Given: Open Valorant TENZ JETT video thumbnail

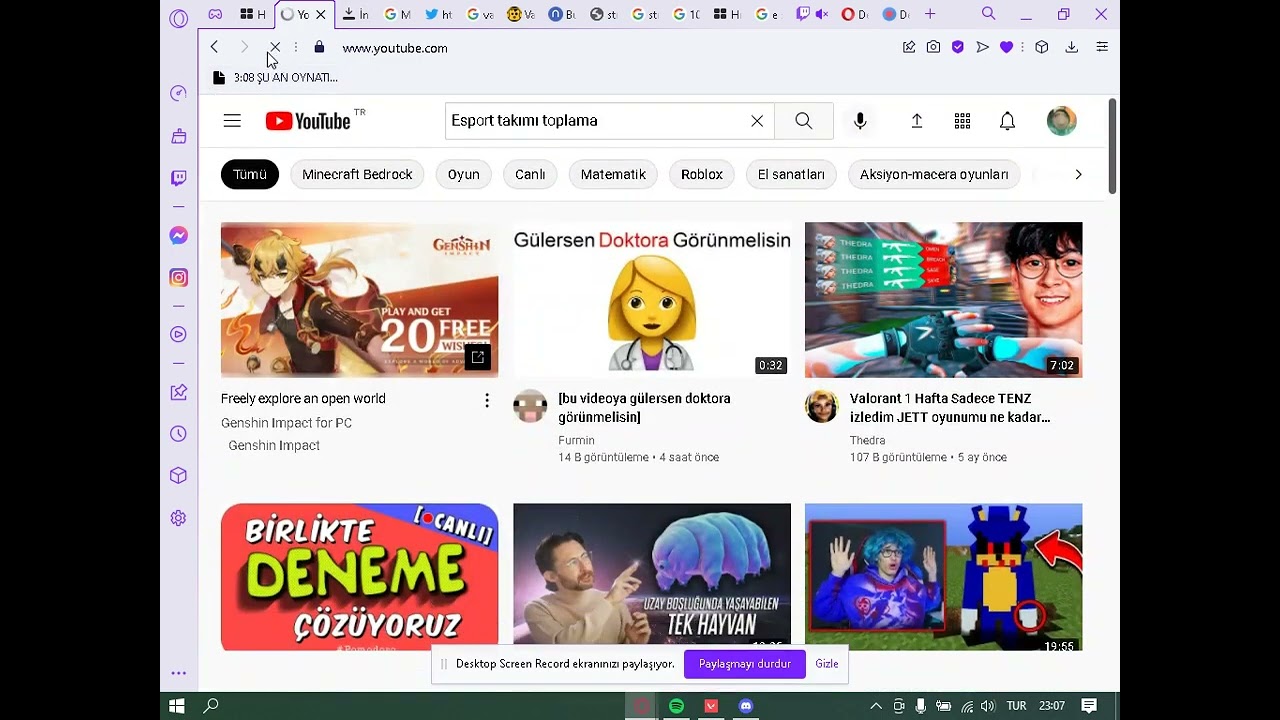Looking at the screenshot, I should click(x=943, y=299).
